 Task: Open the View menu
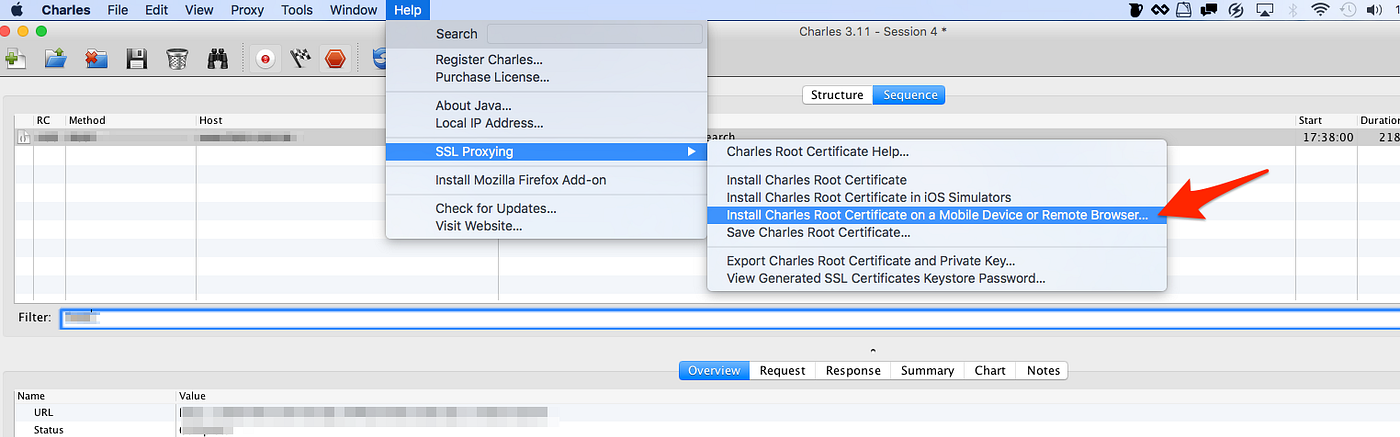[199, 10]
